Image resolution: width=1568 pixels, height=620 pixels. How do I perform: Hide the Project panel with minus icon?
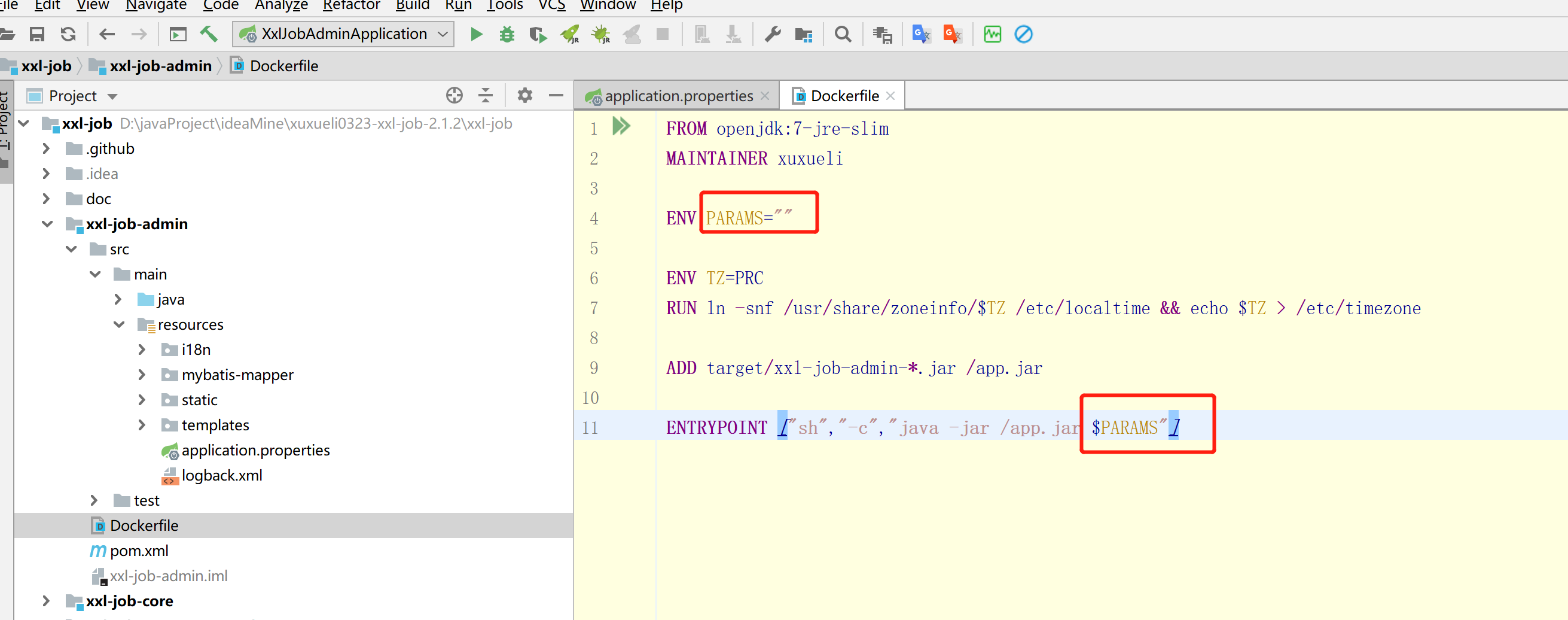[556, 96]
